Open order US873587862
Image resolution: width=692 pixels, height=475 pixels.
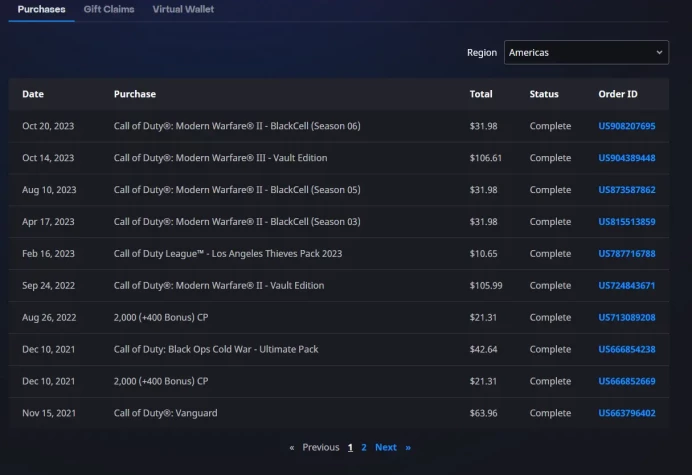pyautogui.click(x=627, y=190)
